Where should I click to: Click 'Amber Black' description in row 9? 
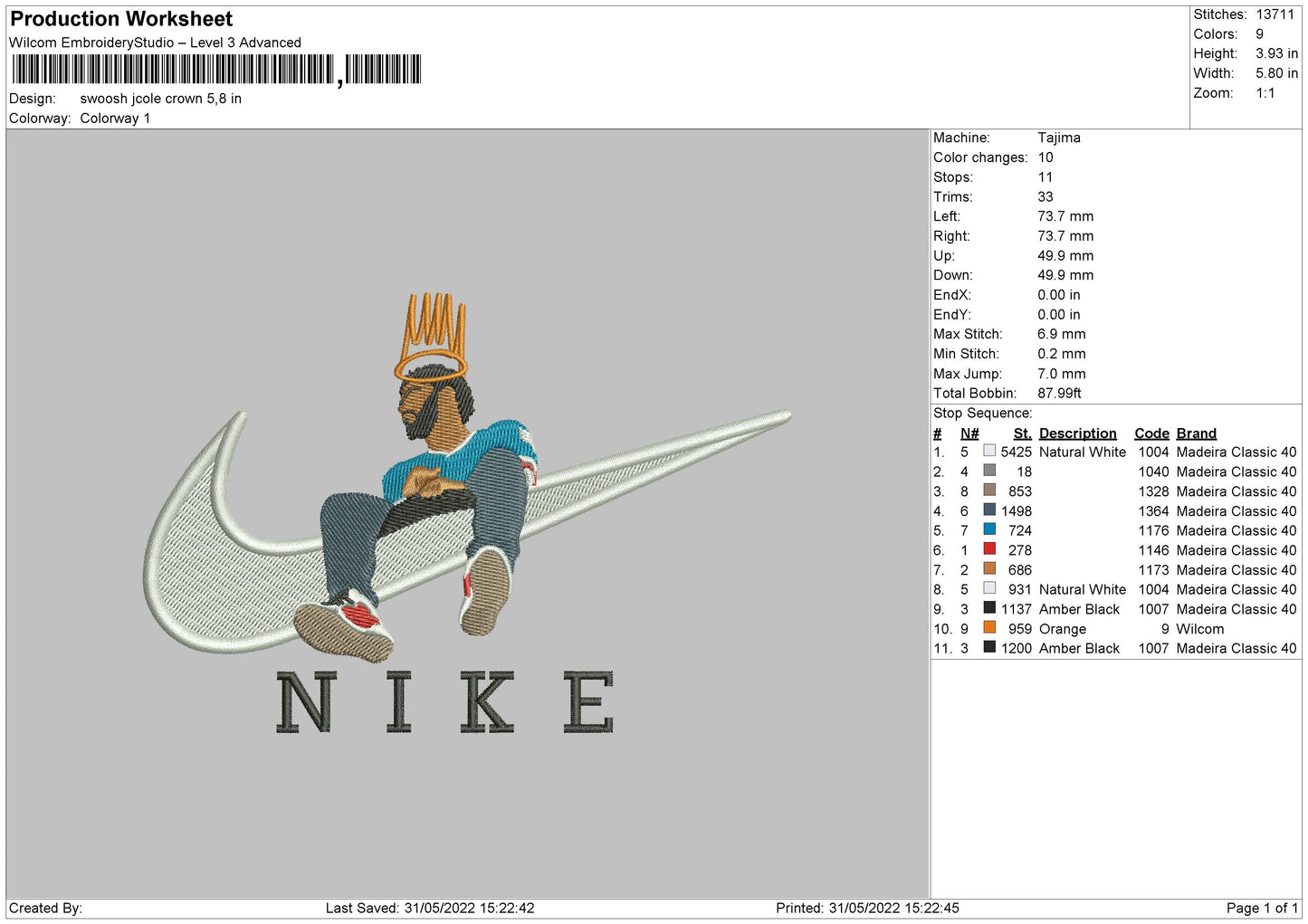(x=1079, y=609)
